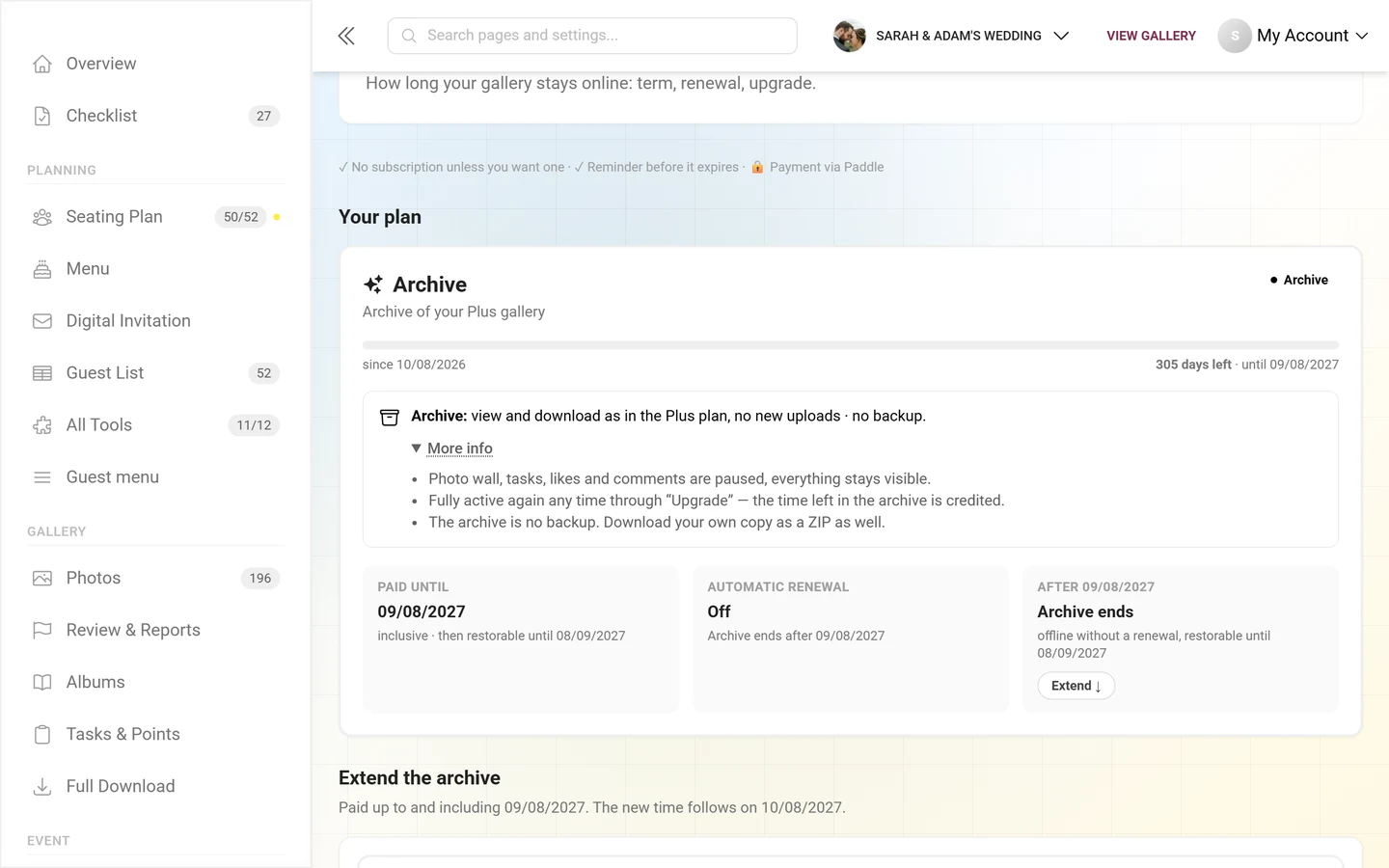This screenshot has height=868, width=1389.
Task: Click the wedding couple avatar thumbnail
Action: (850, 36)
